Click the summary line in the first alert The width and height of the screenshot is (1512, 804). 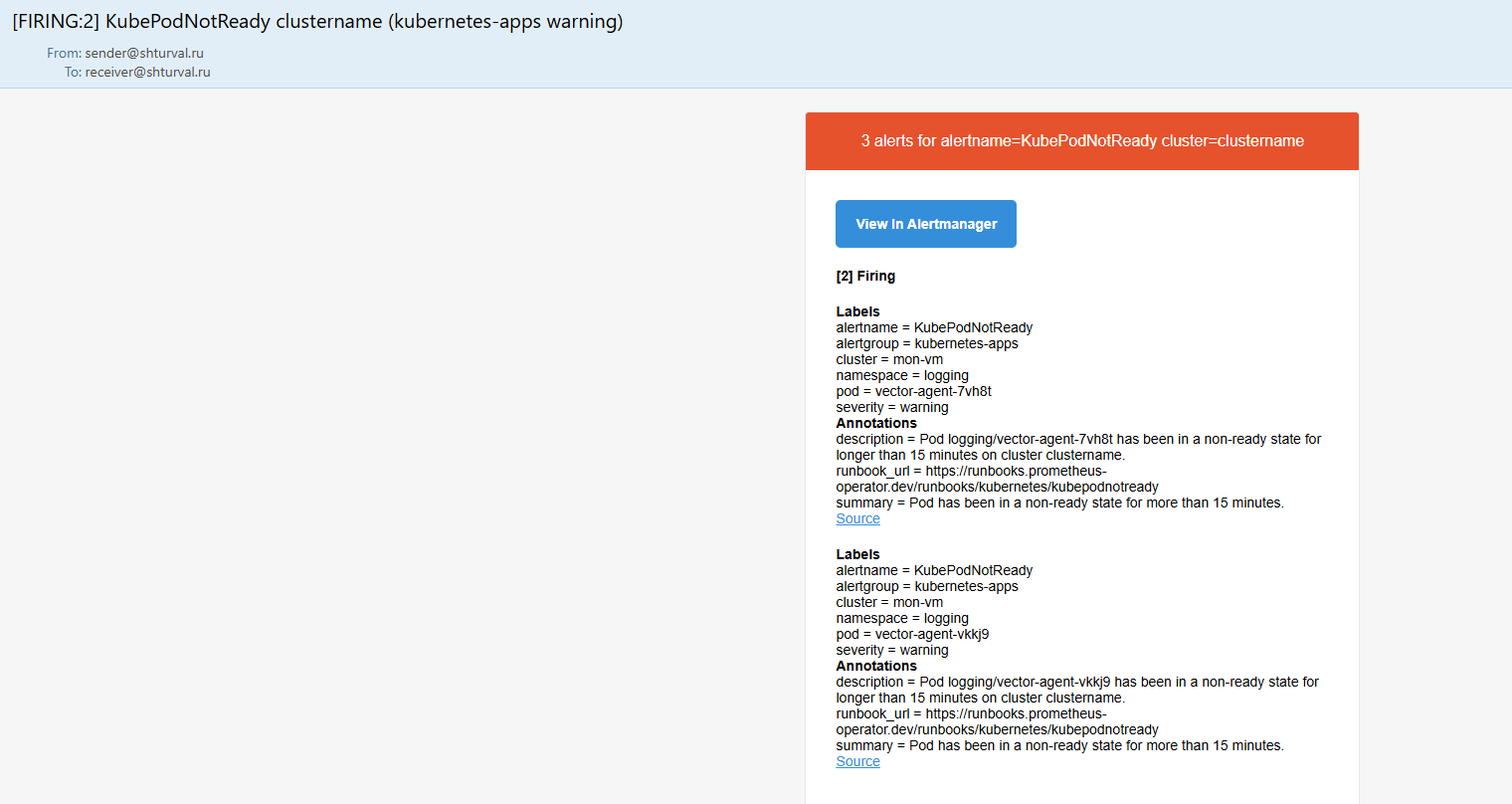point(1059,502)
